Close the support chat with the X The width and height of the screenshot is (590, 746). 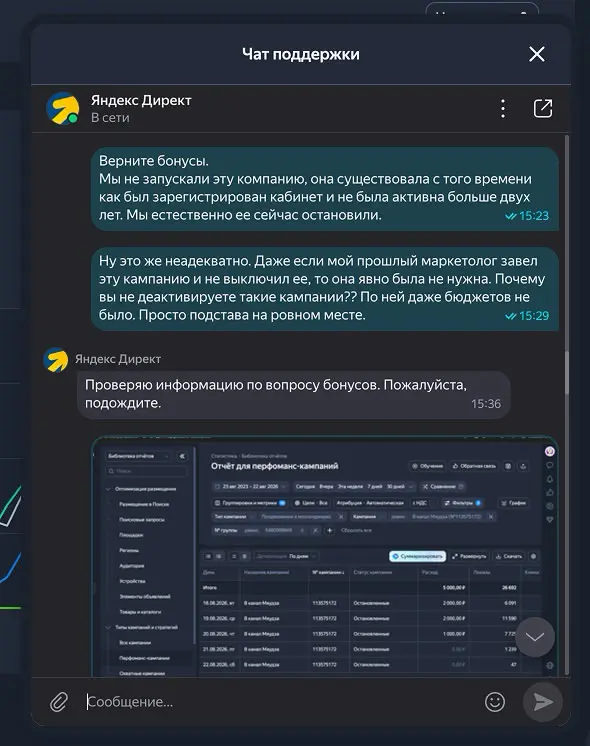pos(537,54)
